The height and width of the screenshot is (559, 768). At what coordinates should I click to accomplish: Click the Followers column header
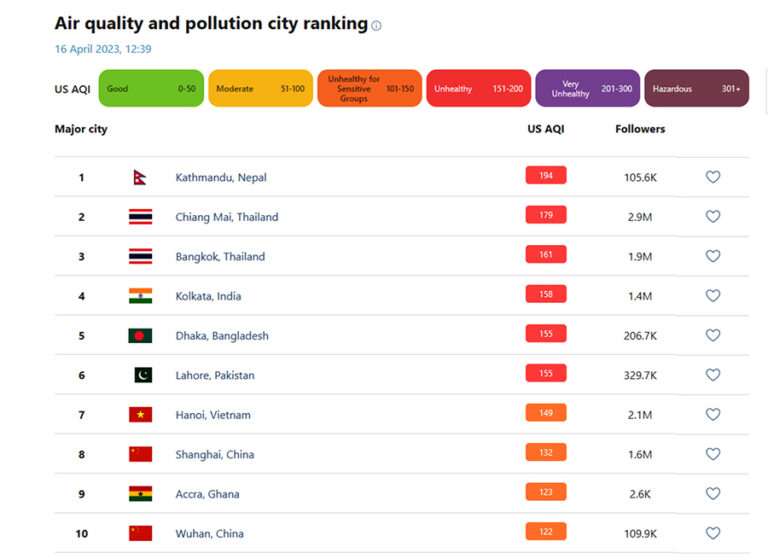pos(640,129)
